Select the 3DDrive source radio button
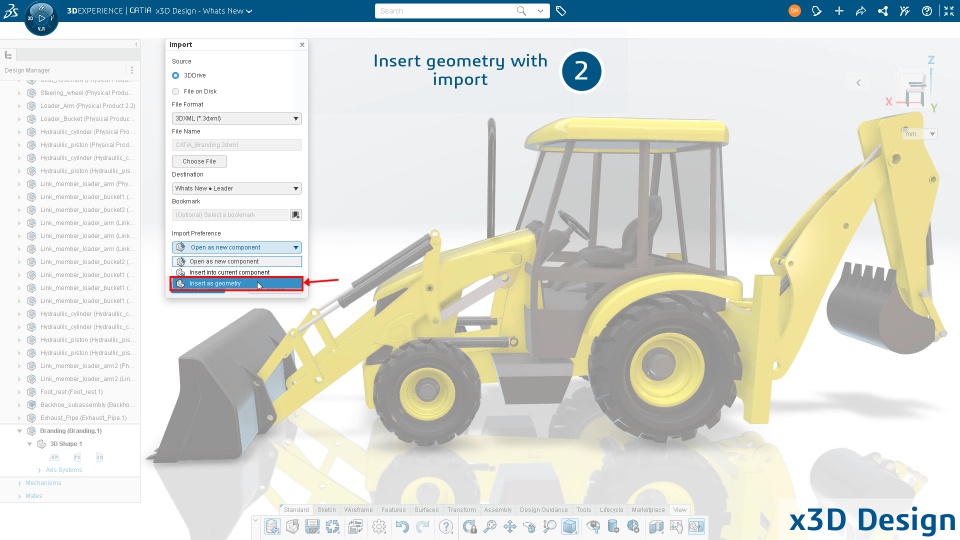 coord(176,75)
